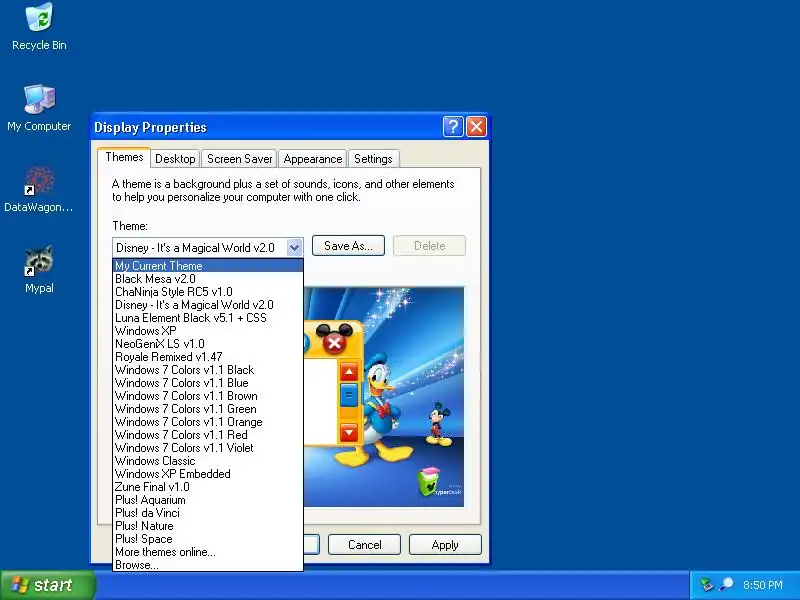Screen dimensions: 800x600
Task: Collapse the Theme dropdown arrow
Action: pyautogui.click(x=294, y=248)
